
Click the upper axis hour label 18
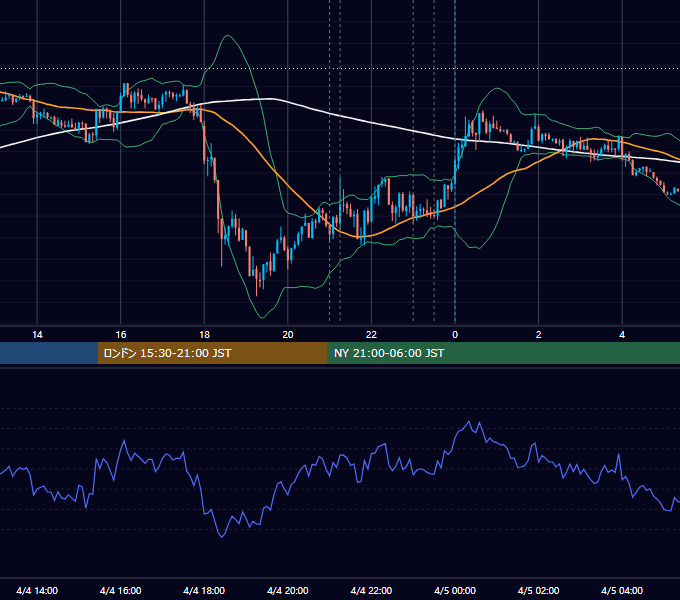[204, 335]
